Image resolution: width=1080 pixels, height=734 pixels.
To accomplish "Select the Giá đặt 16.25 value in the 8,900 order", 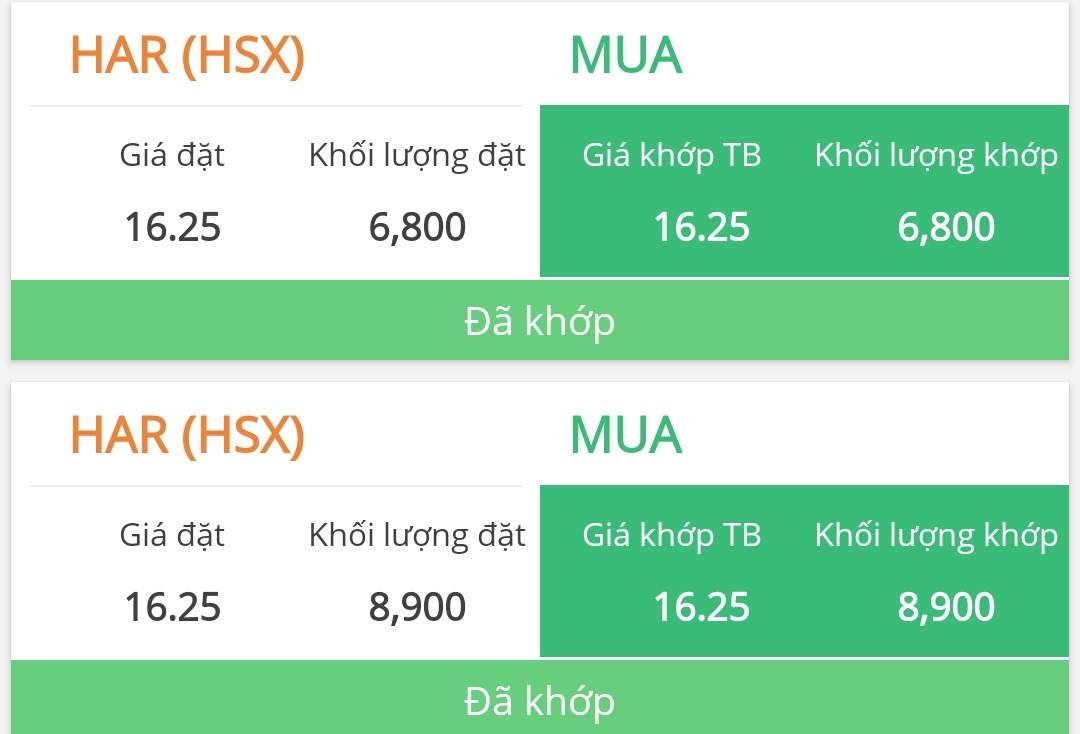I will pyautogui.click(x=172, y=607).
